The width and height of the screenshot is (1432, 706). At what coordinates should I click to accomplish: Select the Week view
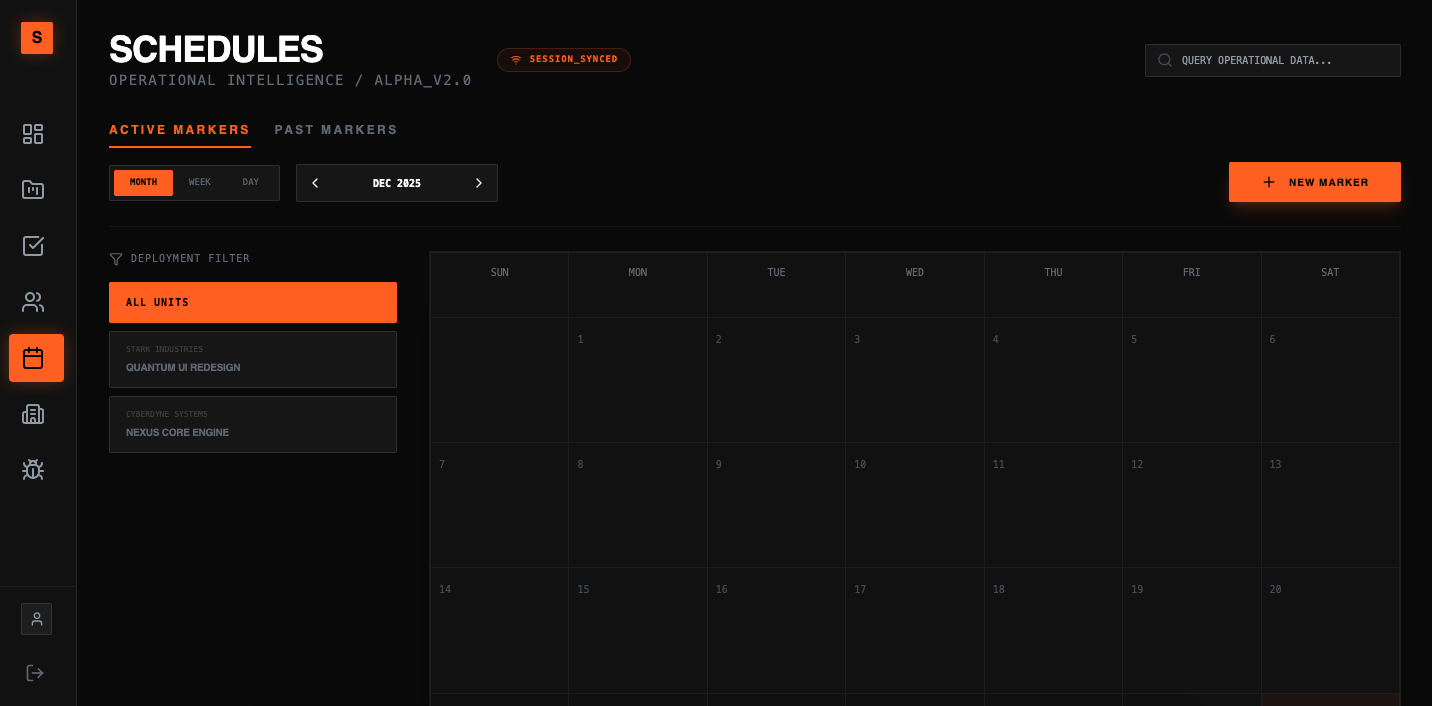(x=200, y=183)
